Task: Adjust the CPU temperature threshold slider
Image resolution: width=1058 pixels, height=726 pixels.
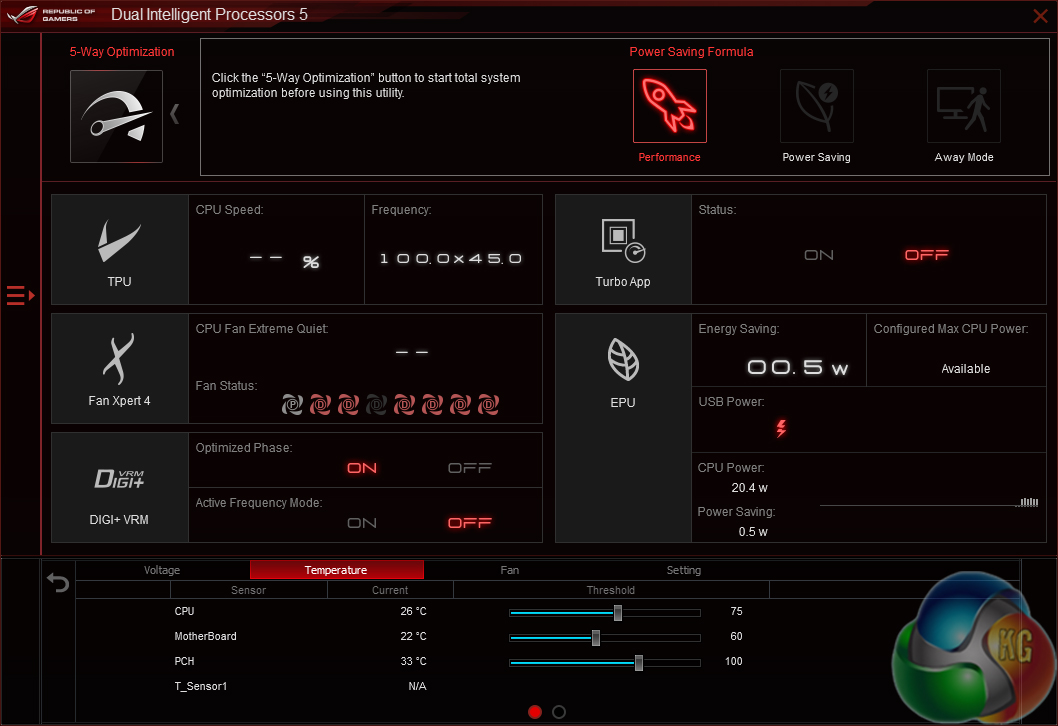Action: point(617,613)
